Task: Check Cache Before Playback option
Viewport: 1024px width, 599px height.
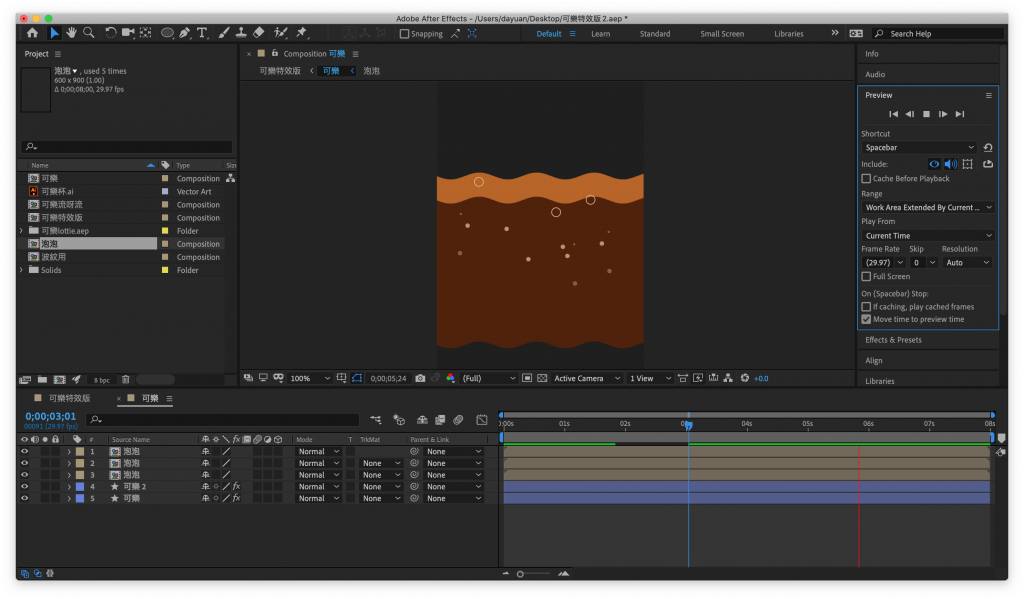Action: pyautogui.click(x=866, y=178)
